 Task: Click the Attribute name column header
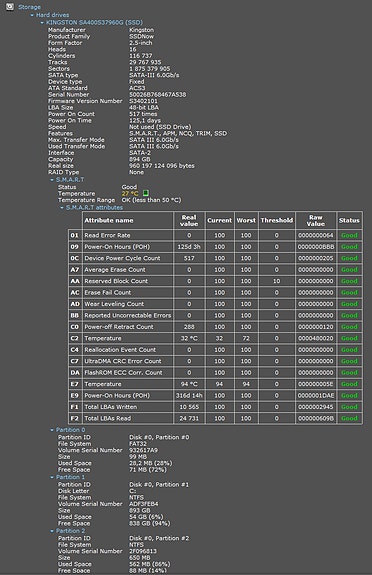[127, 220]
